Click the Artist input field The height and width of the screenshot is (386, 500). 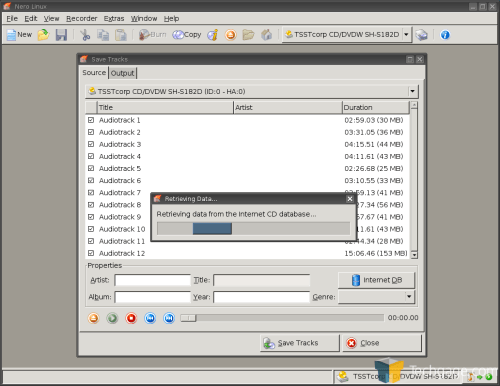pos(152,280)
